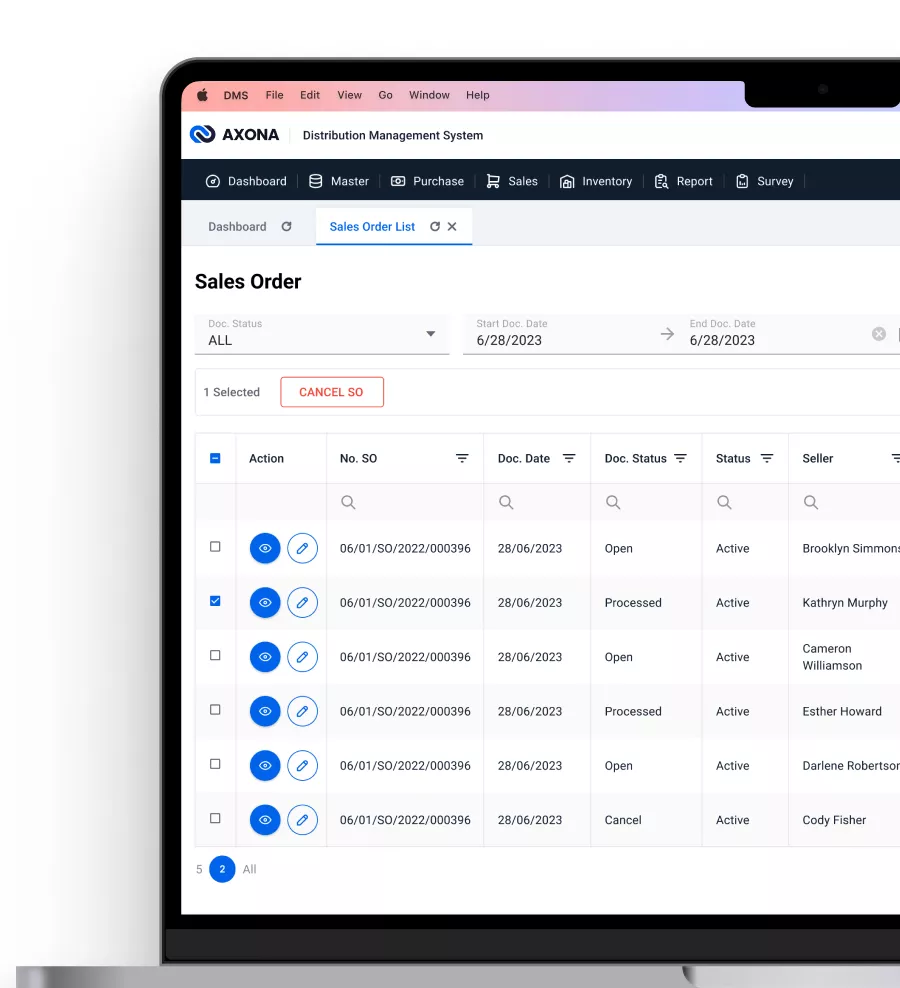Viewport: 900px width, 988px height.
Task: Open the Inventory menu in navigation bar
Action: [596, 182]
